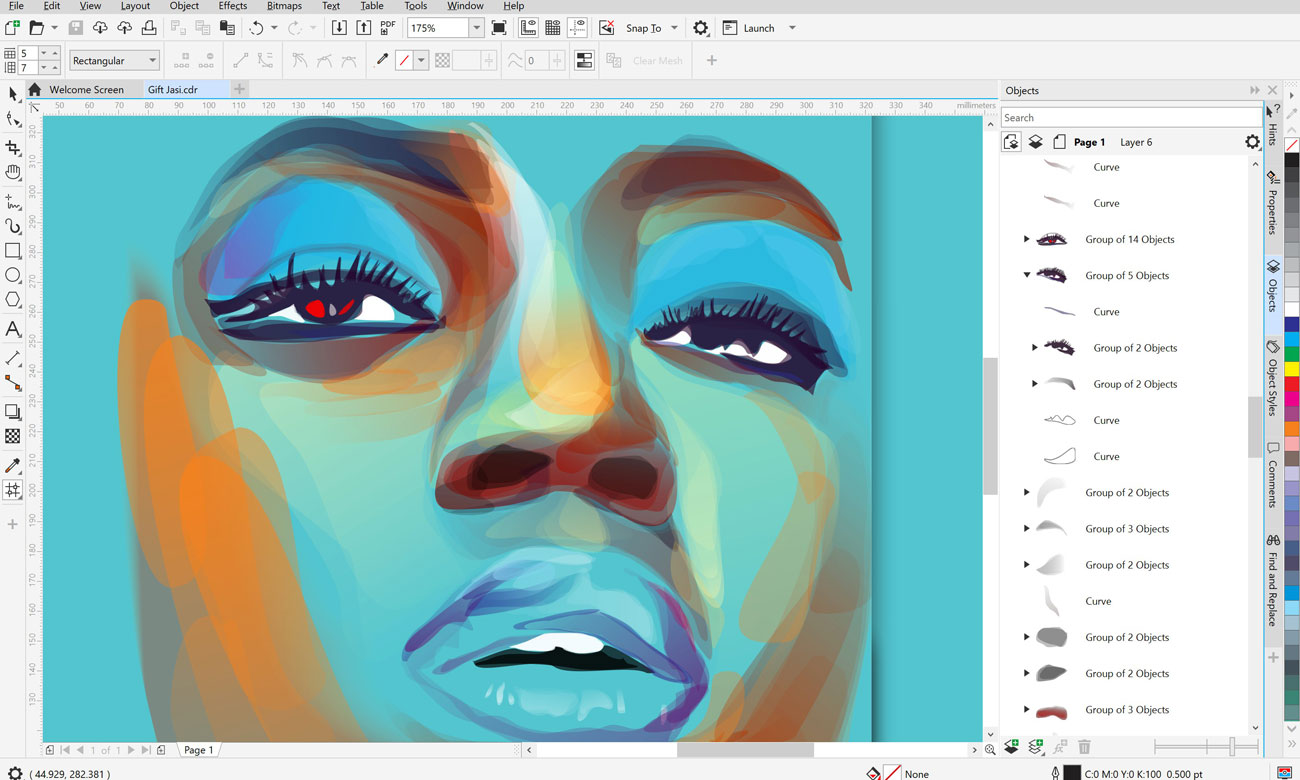Click the Print icon
The image size is (1300, 780).
pos(148,28)
